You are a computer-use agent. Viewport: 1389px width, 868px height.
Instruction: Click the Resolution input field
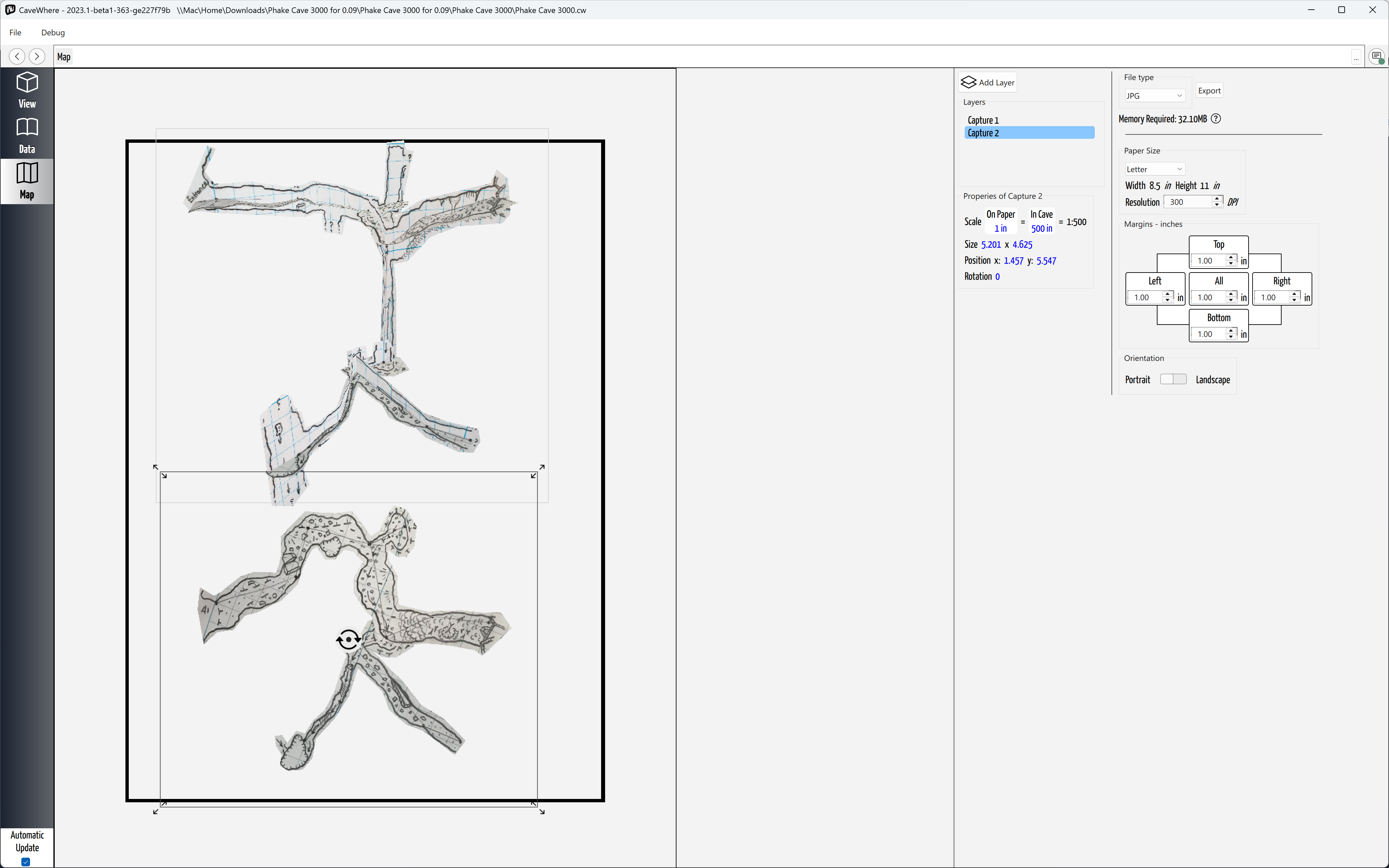1188,202
